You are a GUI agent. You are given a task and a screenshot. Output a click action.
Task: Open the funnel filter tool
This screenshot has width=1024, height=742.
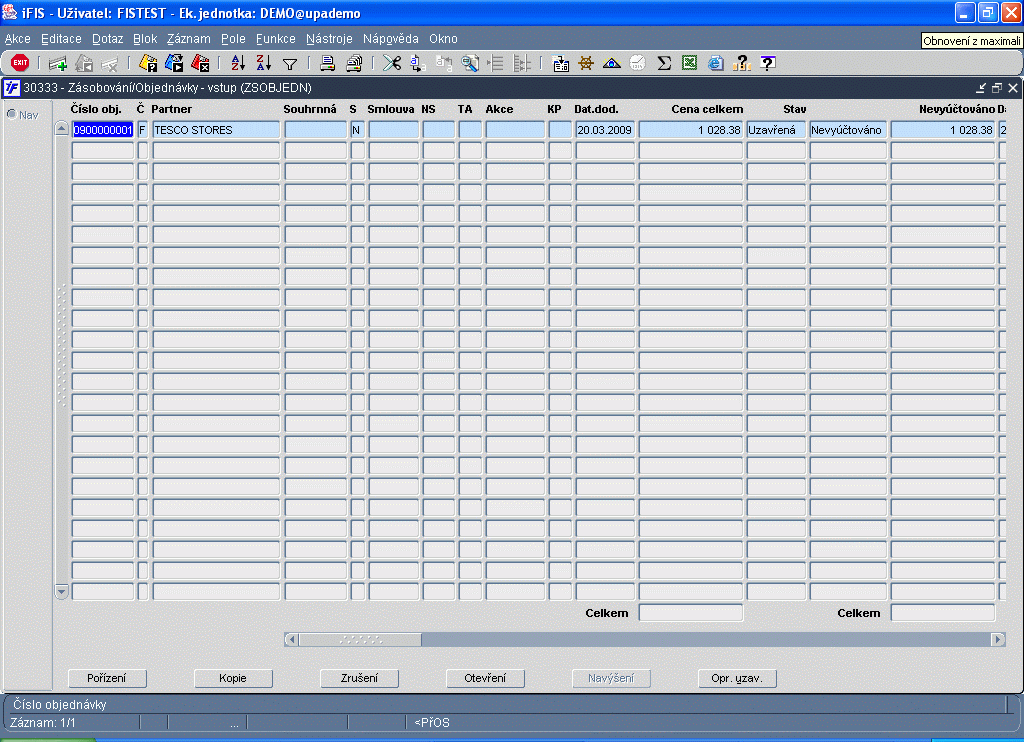[x=290, y=63]
